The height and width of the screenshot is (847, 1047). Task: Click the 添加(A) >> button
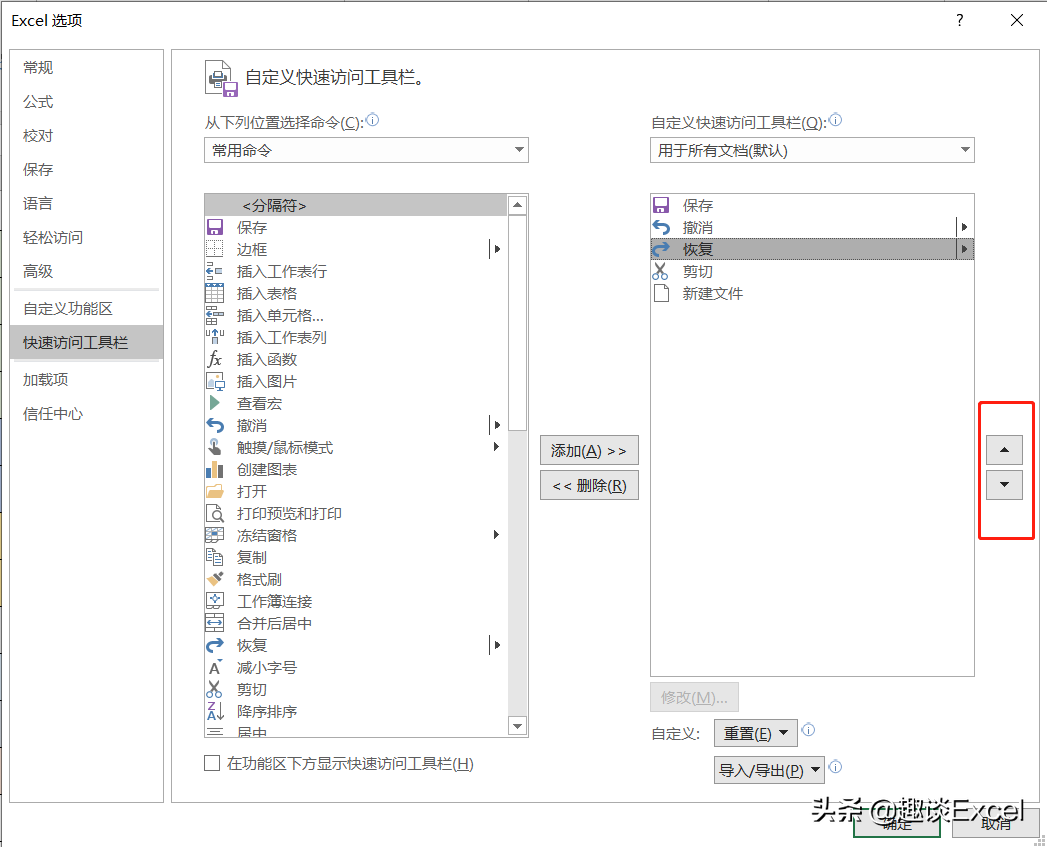click(589, 450)
